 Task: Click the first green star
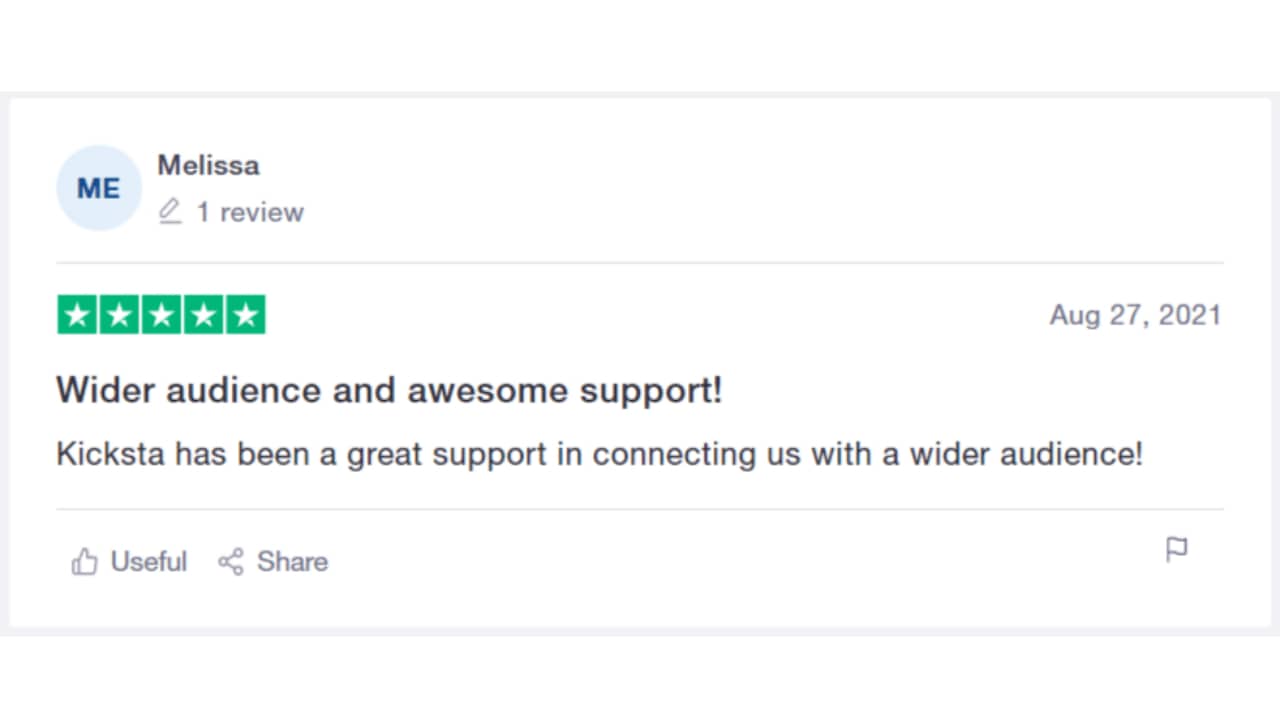[77, 315]
